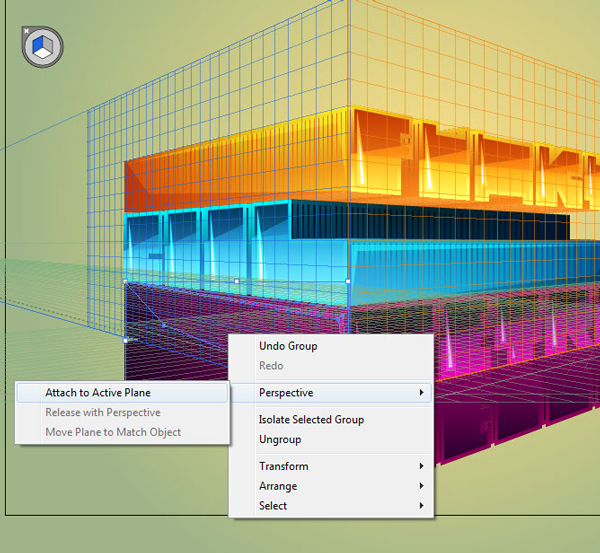Click Release with Perspective entry
Image resolution: width=600 pixels, height=553 pixels.
coord(122,413)
